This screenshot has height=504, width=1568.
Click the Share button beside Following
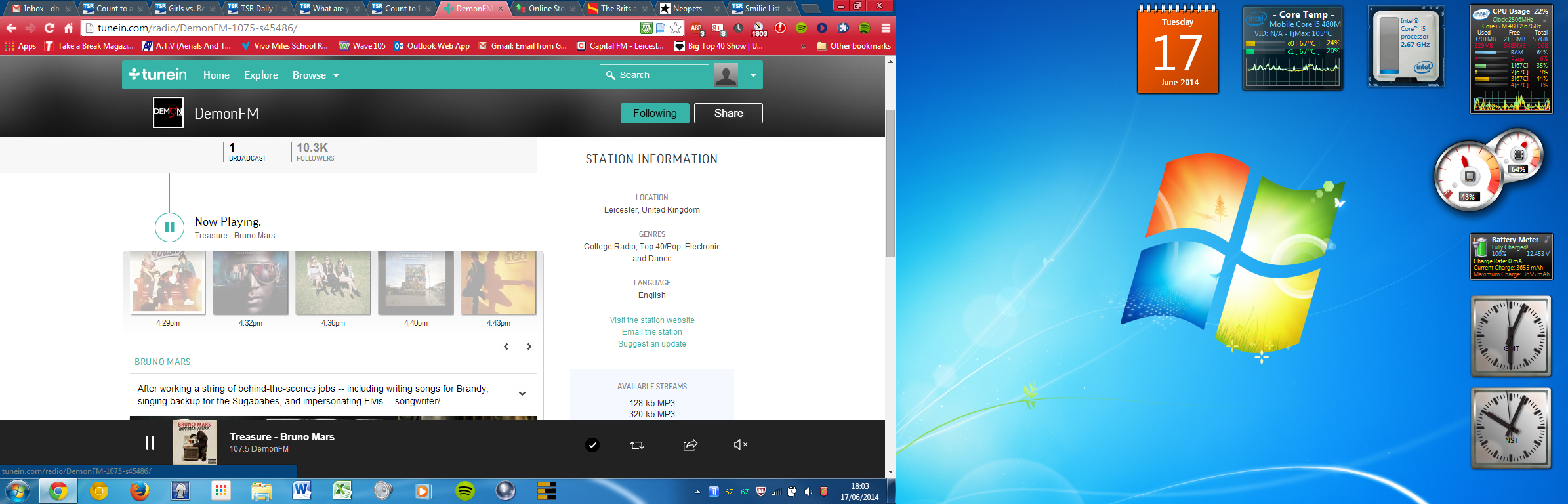(x=728, y=113)
